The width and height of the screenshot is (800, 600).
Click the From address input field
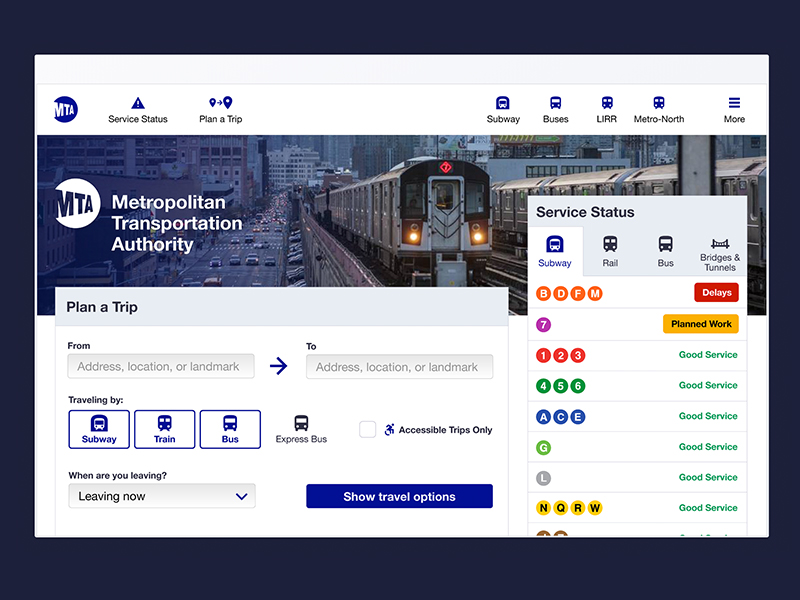click(x=161, y=366)
